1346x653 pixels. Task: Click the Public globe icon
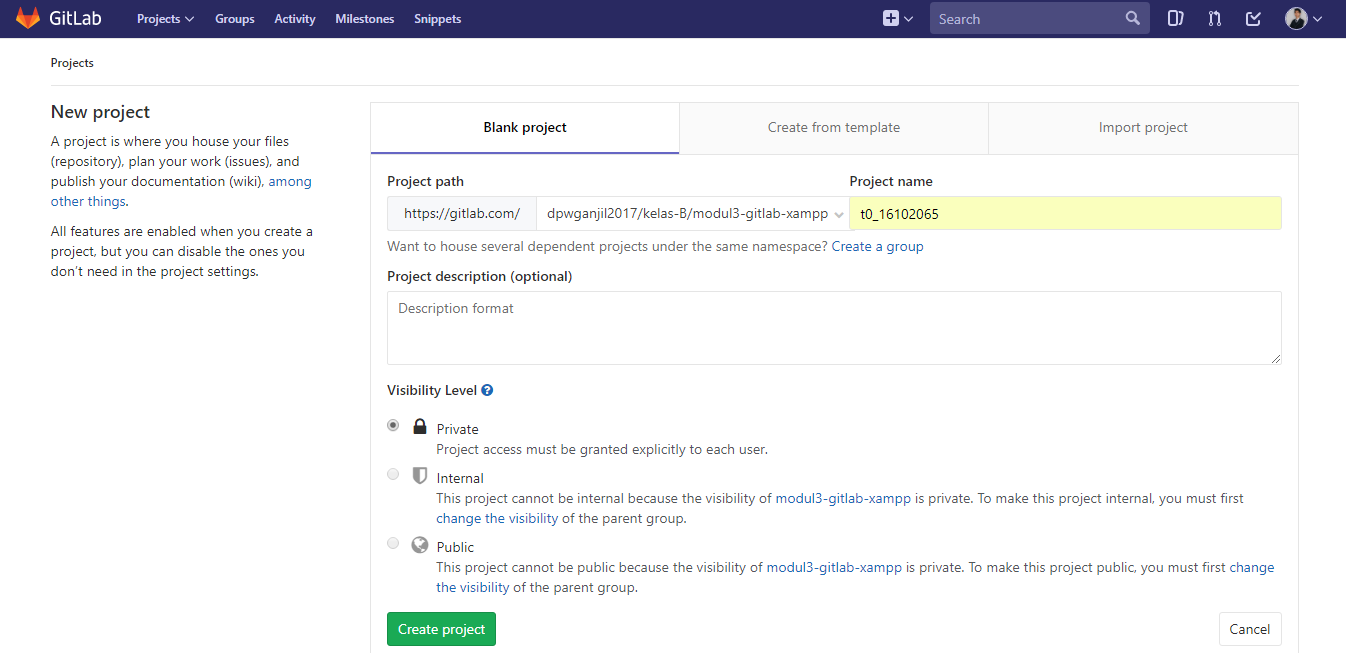(420, 545)
